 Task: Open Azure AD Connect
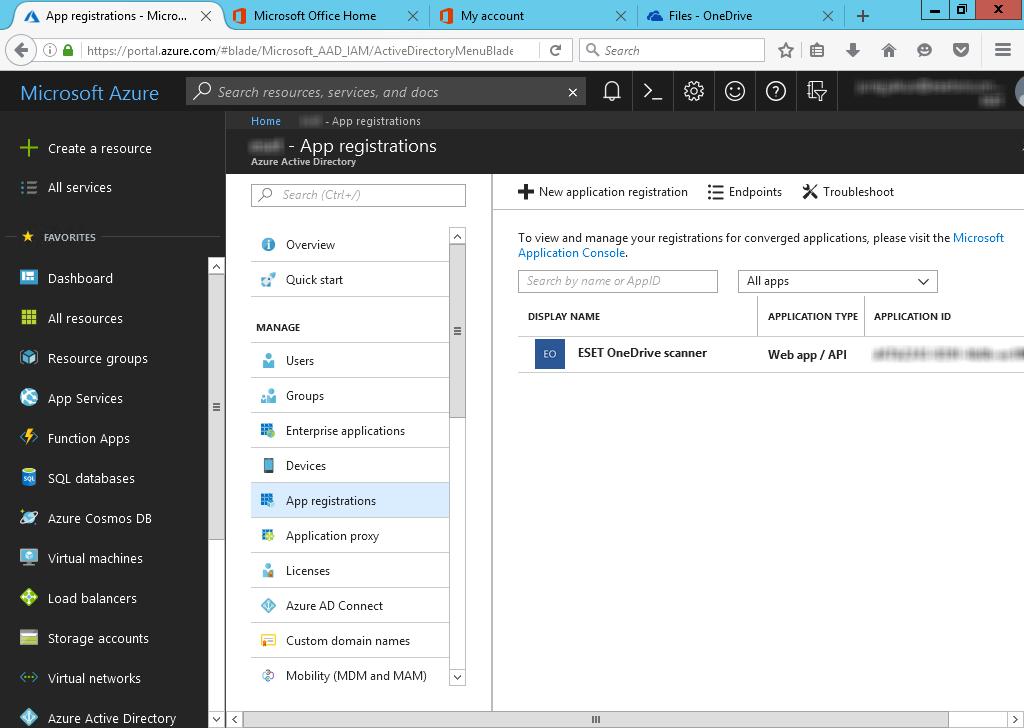[x=350, y=605]
